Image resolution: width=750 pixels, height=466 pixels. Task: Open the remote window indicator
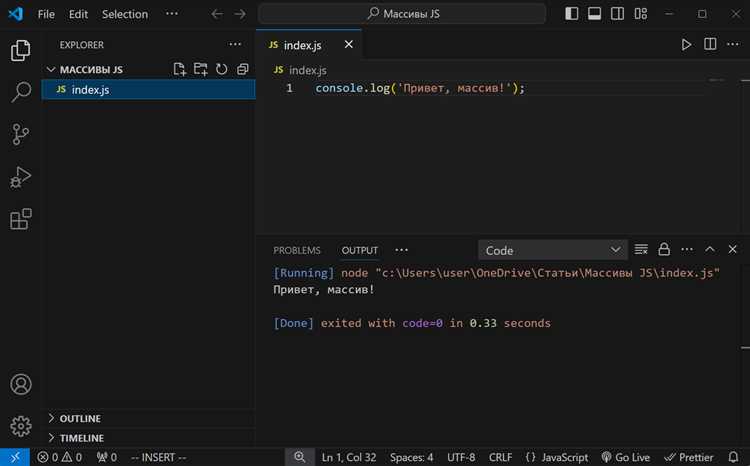[15, 457]
